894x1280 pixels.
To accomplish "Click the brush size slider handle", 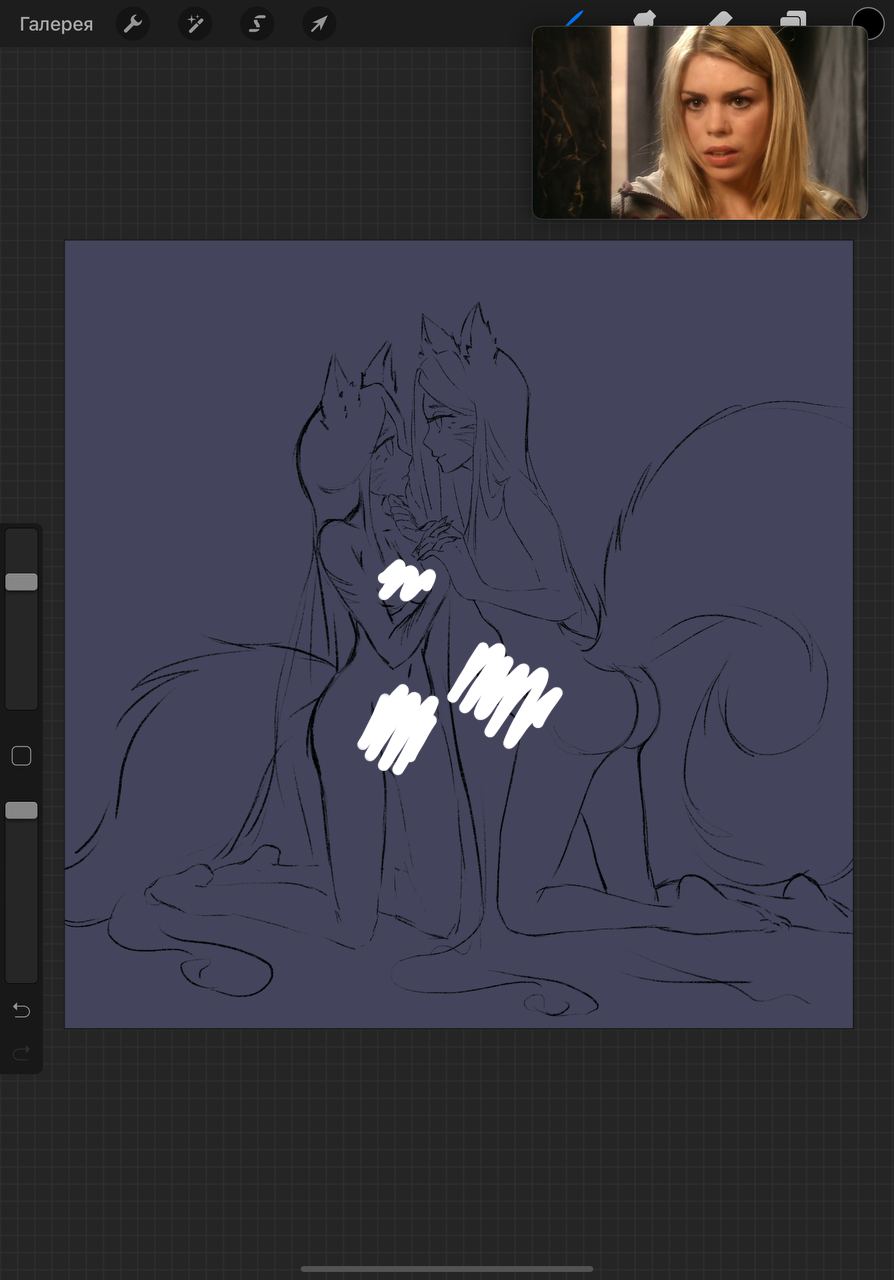I will pyautogui.click(x=21, y=582).
